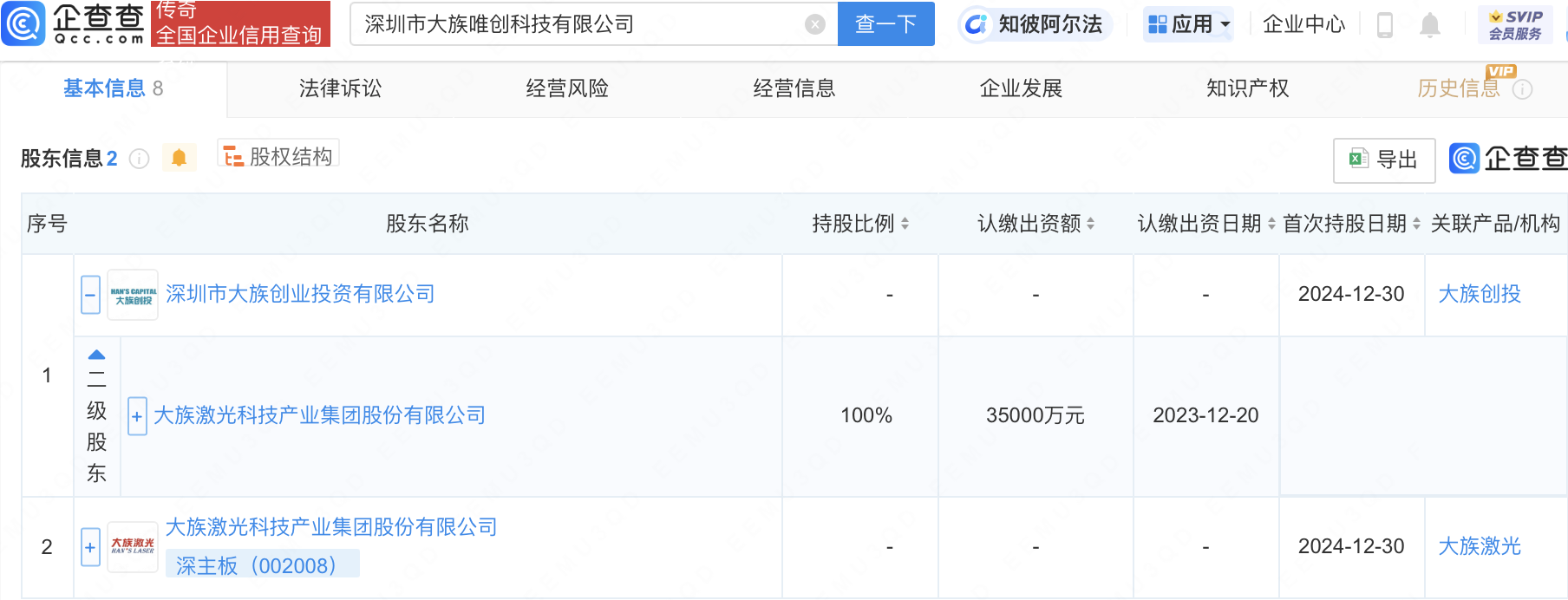This screenshot has height=600, width=1568.
Task: Click 大族激光 logo thumbnail in row 2
Action: (133, 546)
